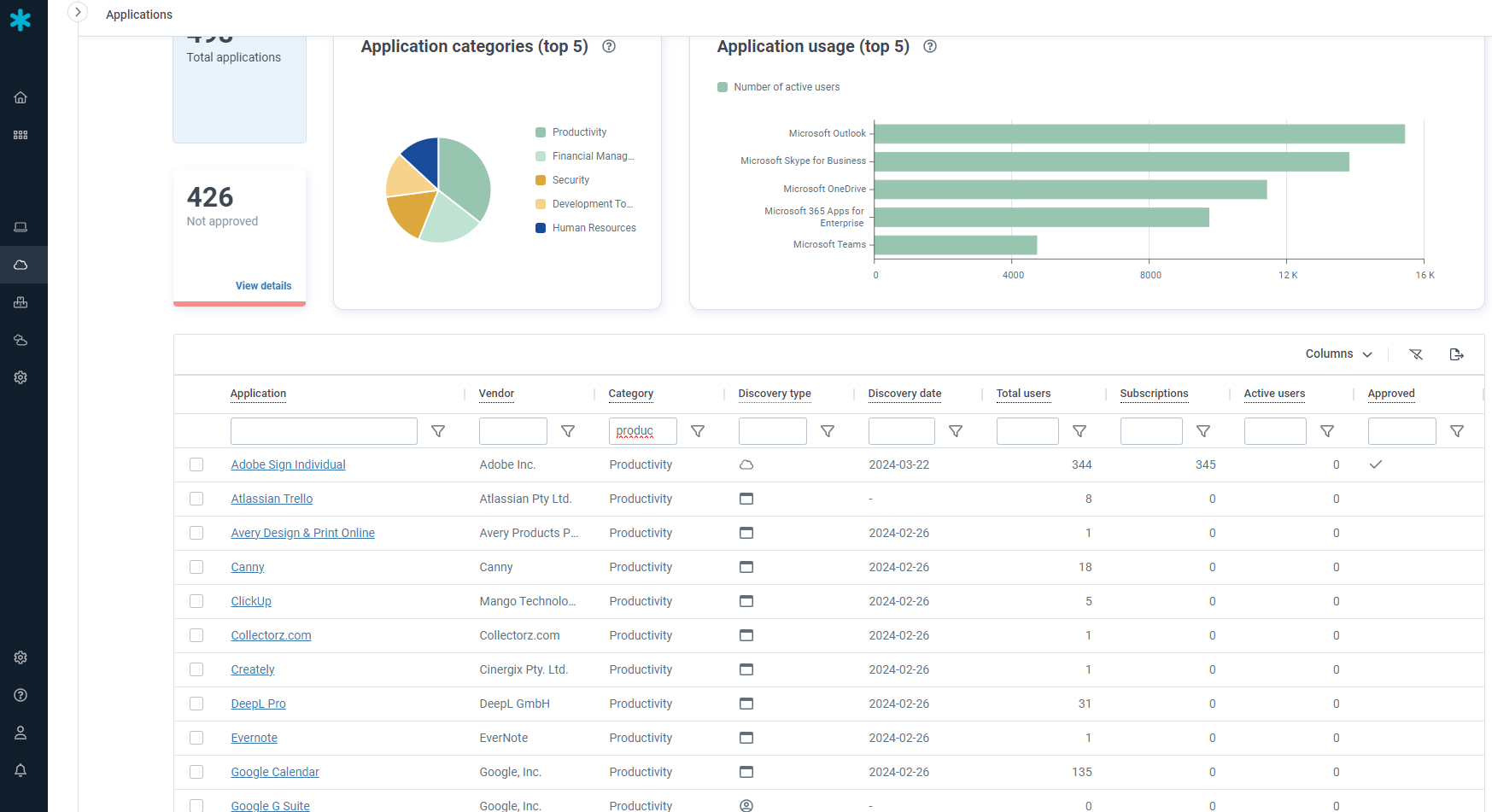Viewport: 1492px width, 812px height.
Task: Click the bell notifications icon
Action: click(20, 770)
